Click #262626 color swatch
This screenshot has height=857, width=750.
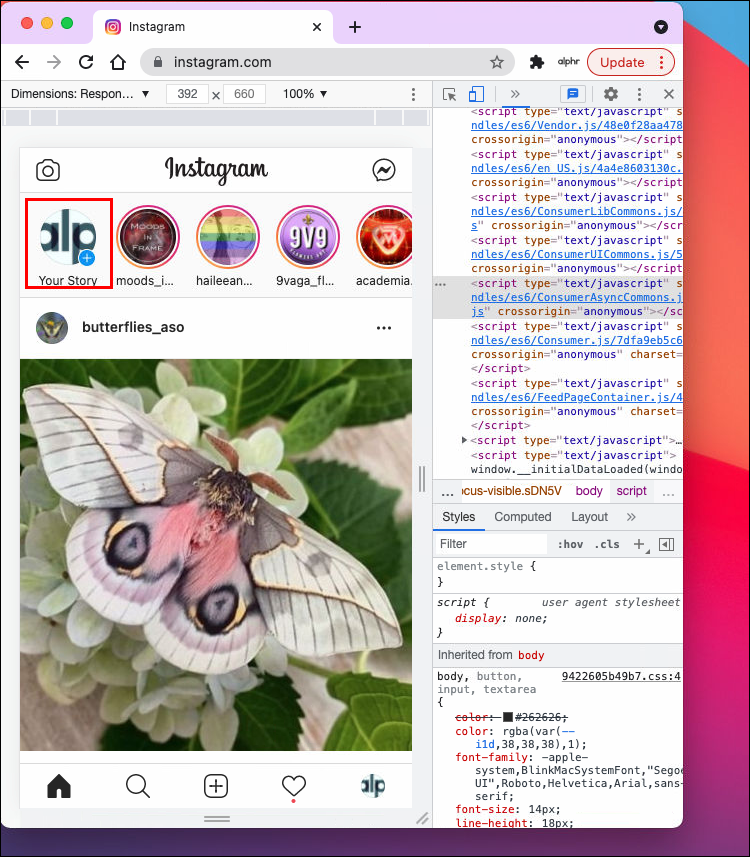[x=507, y=717]
